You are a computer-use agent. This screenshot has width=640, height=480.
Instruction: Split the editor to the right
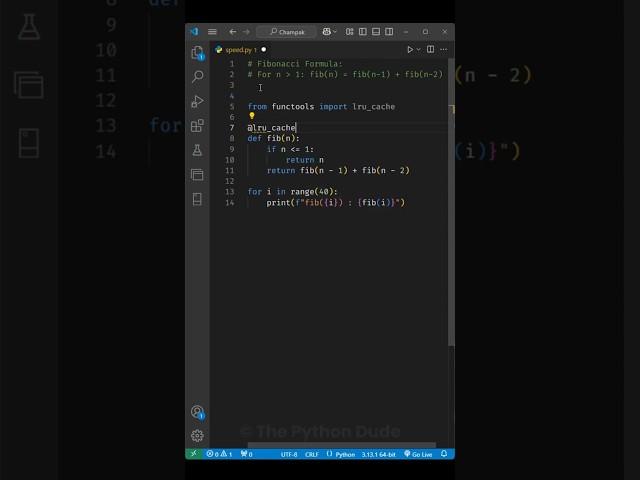tap(431, 49)
